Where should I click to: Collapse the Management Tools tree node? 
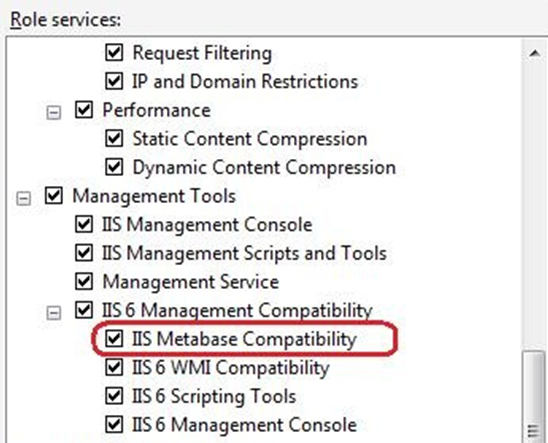(x=23, y=198)
